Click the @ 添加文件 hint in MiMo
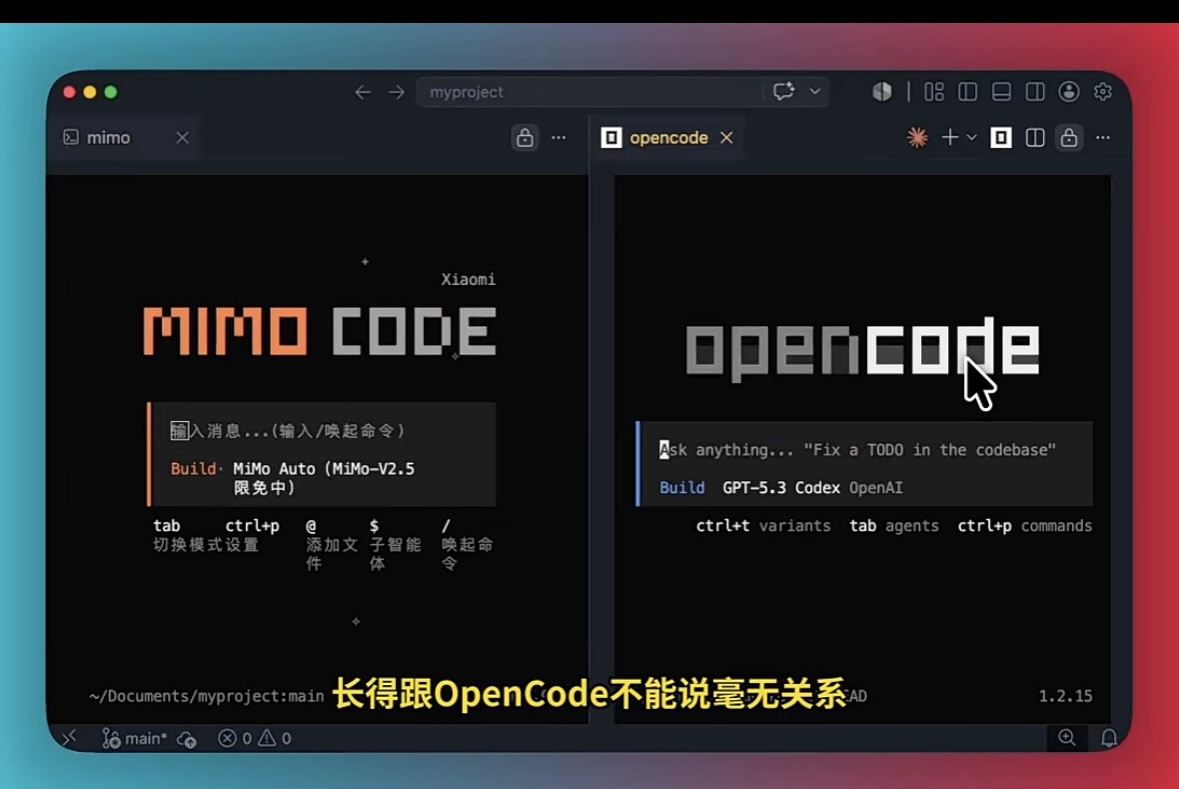The image size is (1179, 789). (331, 544)
